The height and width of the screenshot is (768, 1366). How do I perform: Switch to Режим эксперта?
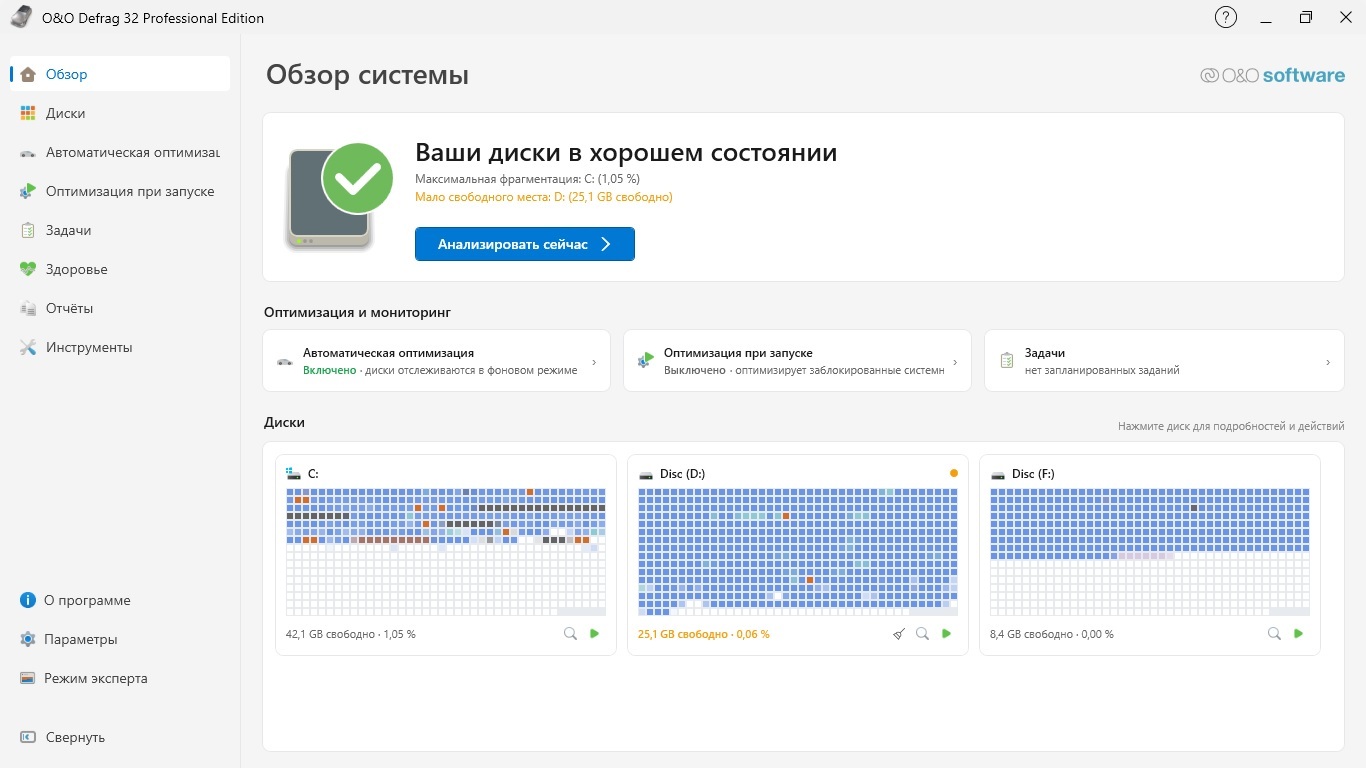[120, 678]
